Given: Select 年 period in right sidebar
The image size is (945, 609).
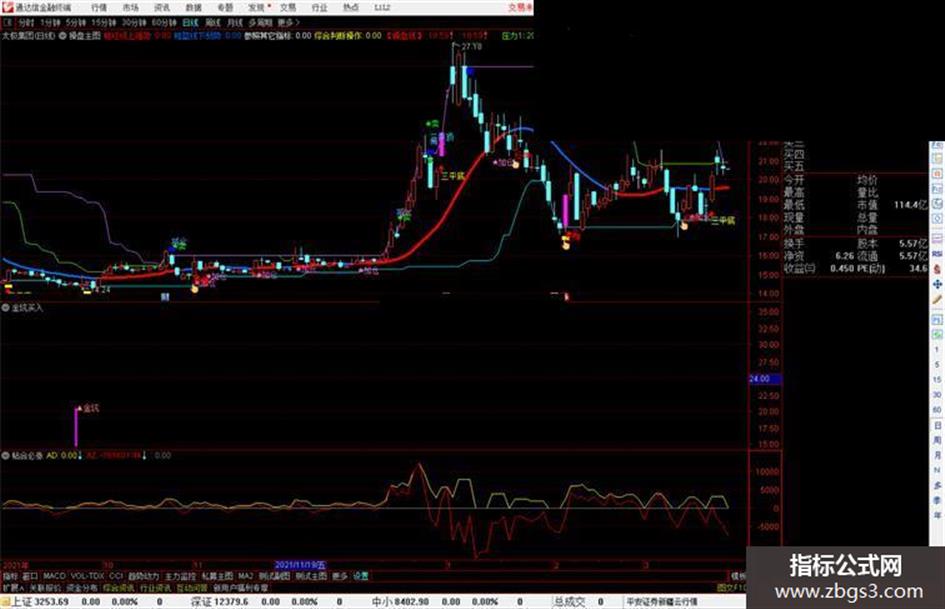Looking at the screenshot, I should pos(937,516).
